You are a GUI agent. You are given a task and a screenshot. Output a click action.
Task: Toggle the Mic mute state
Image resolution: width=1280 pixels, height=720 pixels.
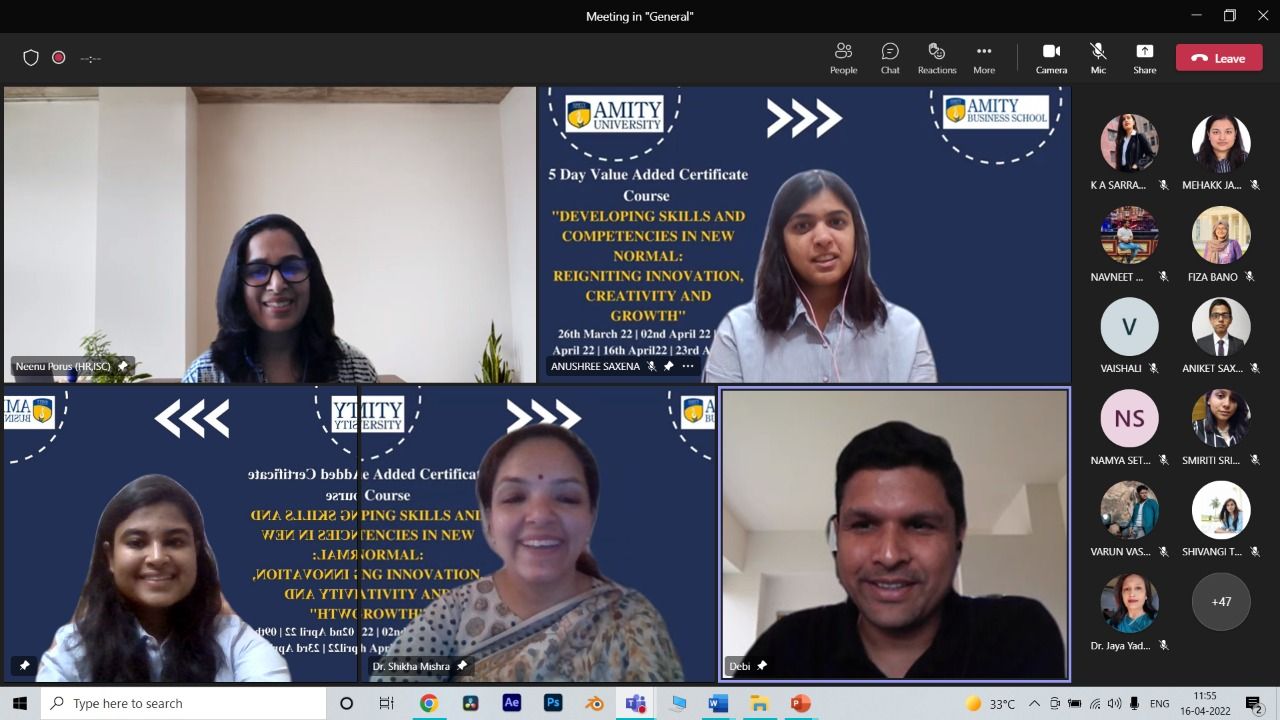1098,58
